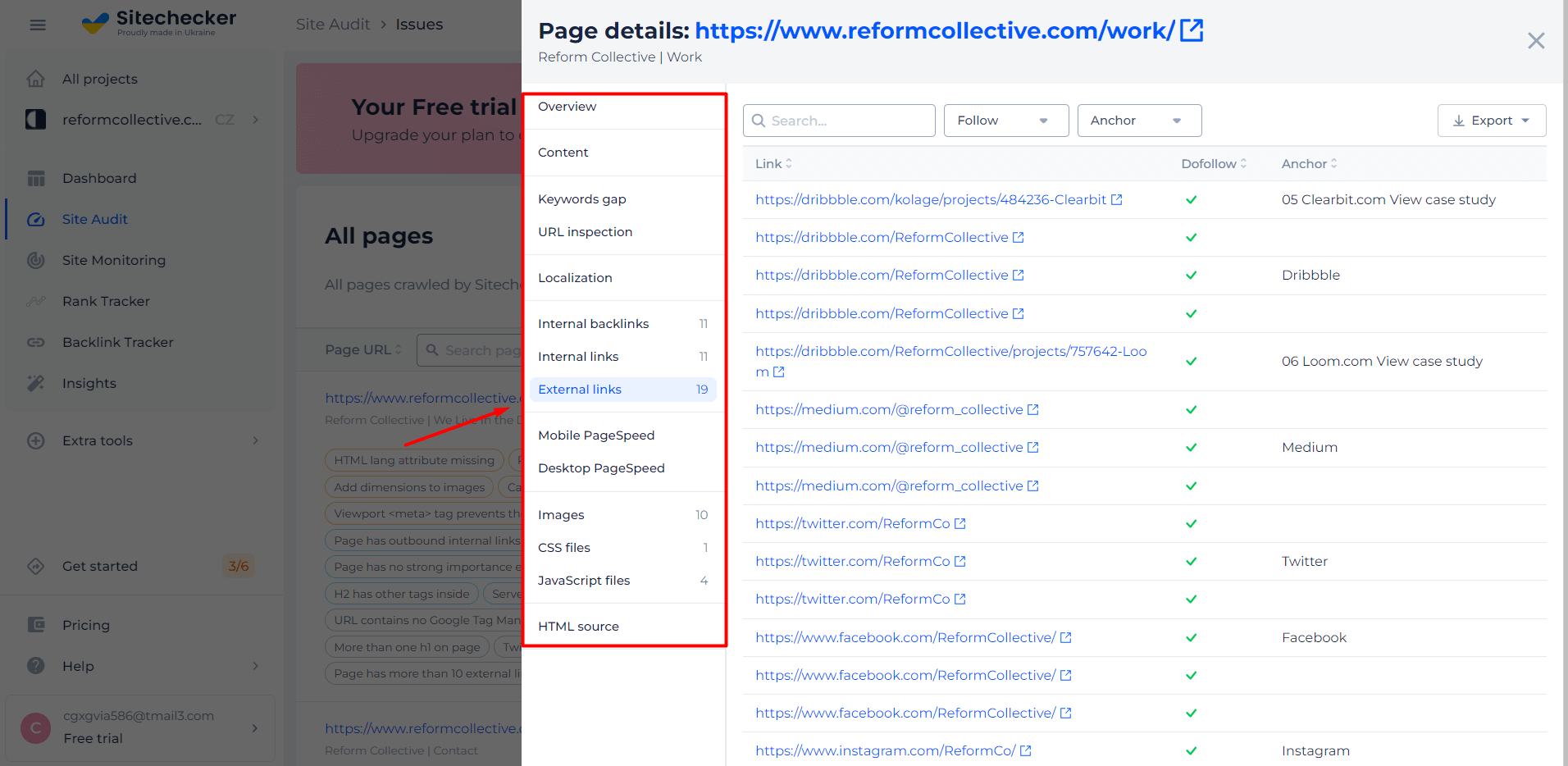Sort by Anchor column header
This screenshot has height=766, width=1568.
click(x=1309, y=164)
